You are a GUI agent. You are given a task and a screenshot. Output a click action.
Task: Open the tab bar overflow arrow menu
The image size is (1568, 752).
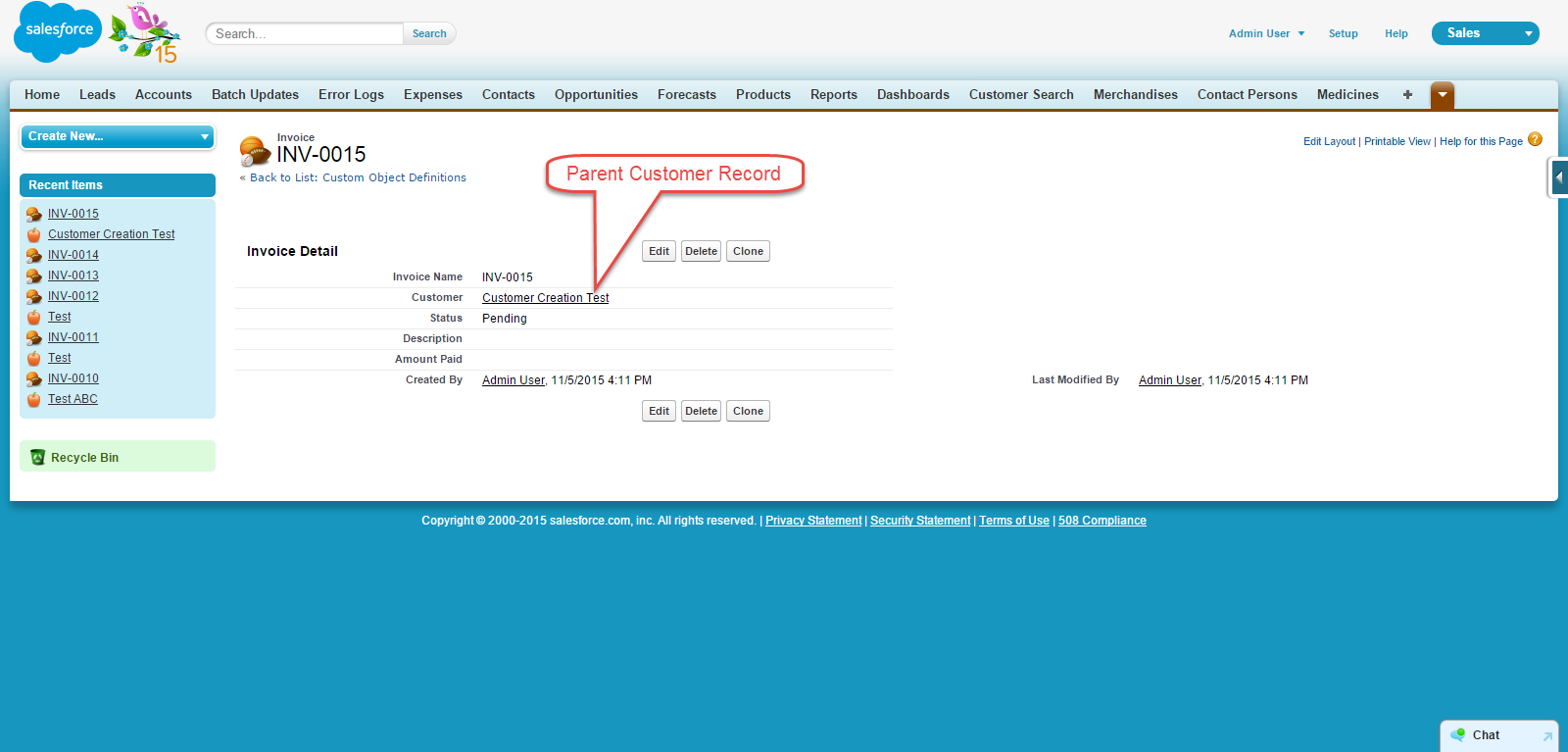tap(1442, 95)
